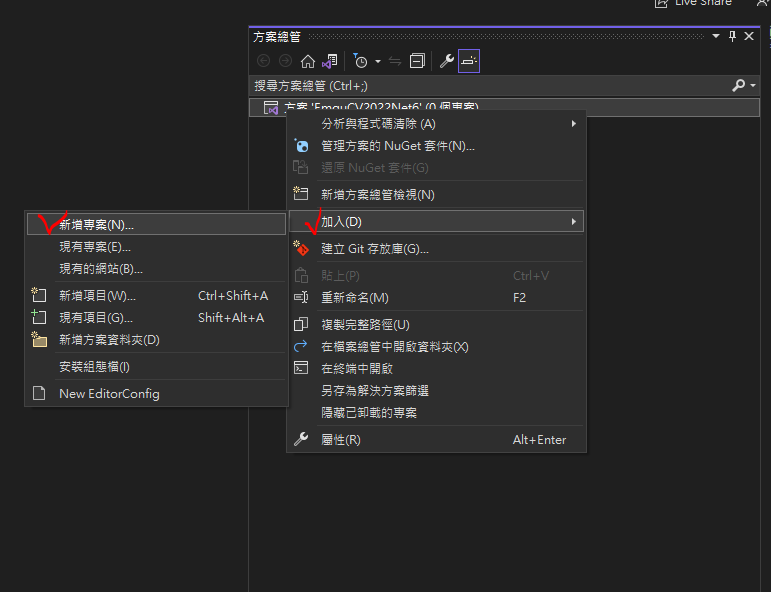Choose 複製完整路徑(U)
This screenshot has width=771, height=592.
pos(437,325)
